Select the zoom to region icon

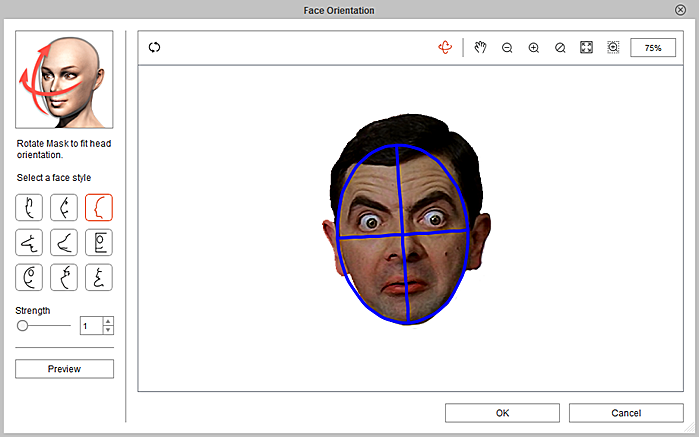(613, 47)
